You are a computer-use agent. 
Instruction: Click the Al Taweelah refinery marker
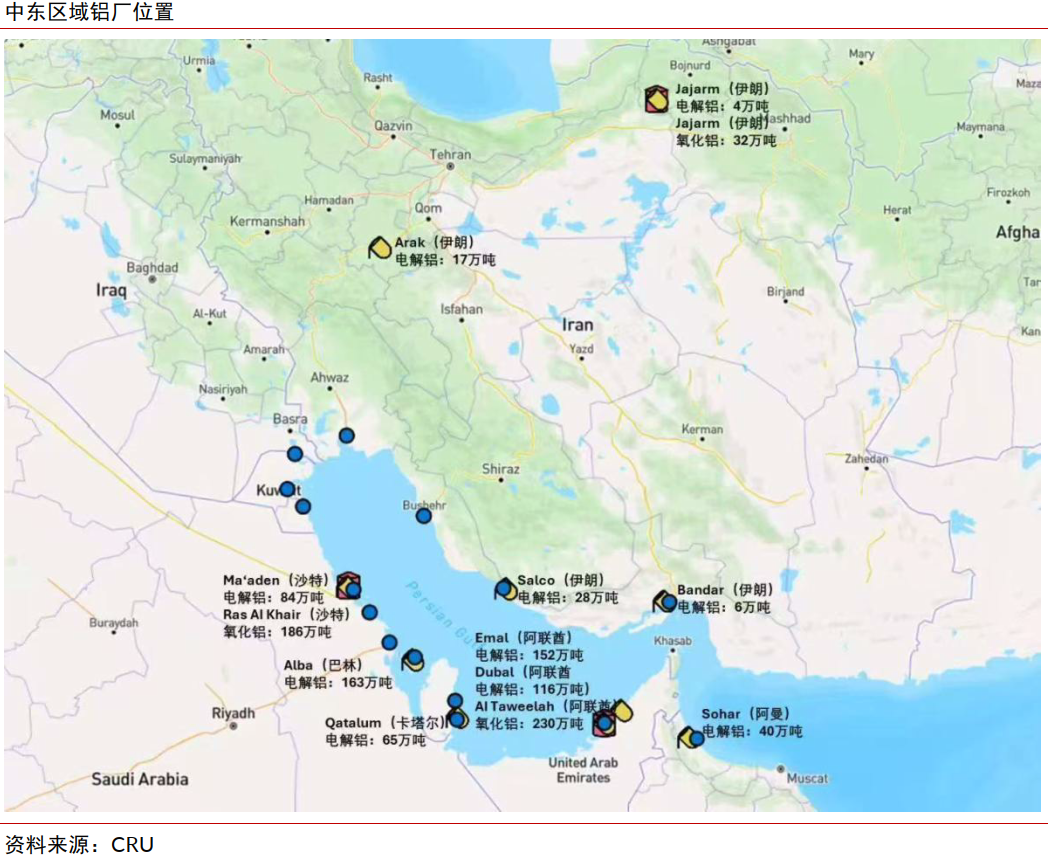click(604, 723)
